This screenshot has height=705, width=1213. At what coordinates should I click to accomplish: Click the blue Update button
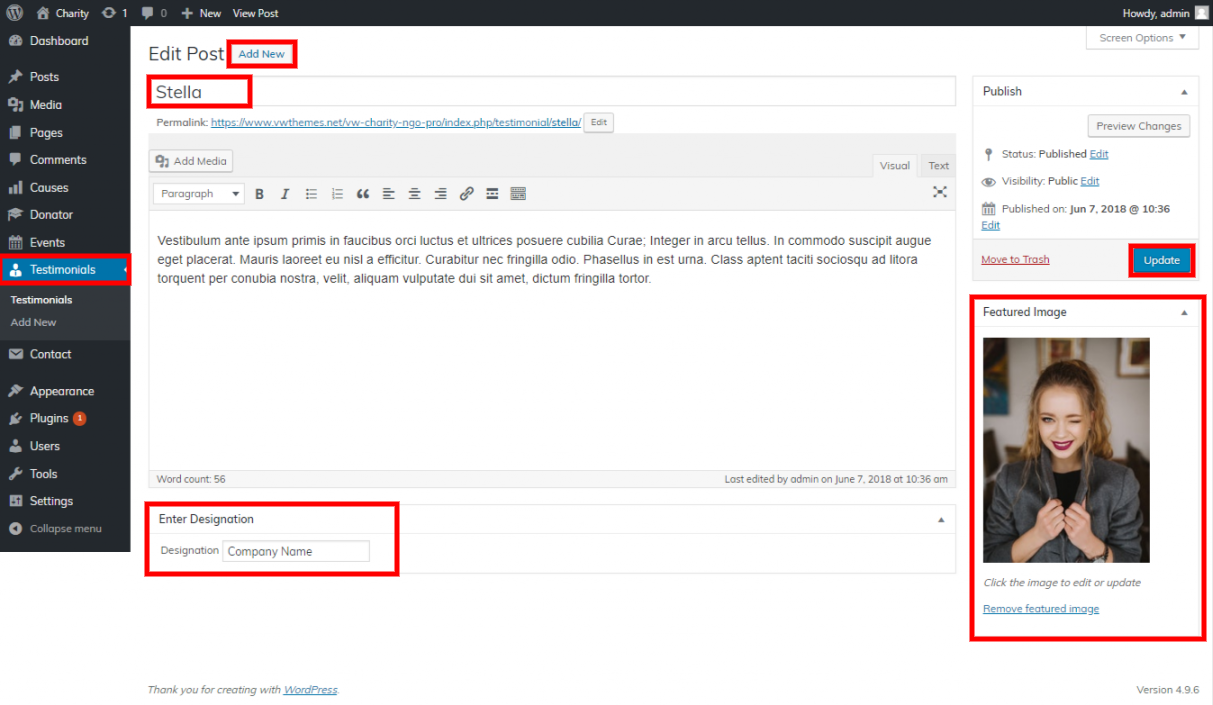pos(1161,260)
